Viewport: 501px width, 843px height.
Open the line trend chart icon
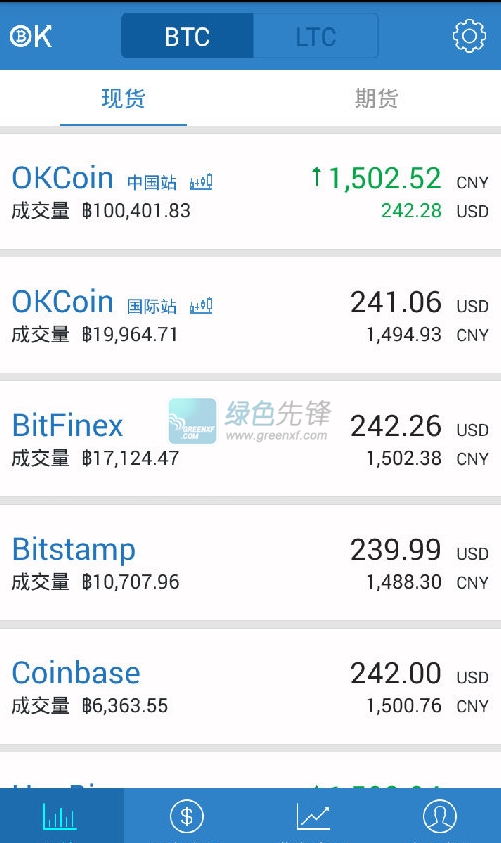(313, 817)
